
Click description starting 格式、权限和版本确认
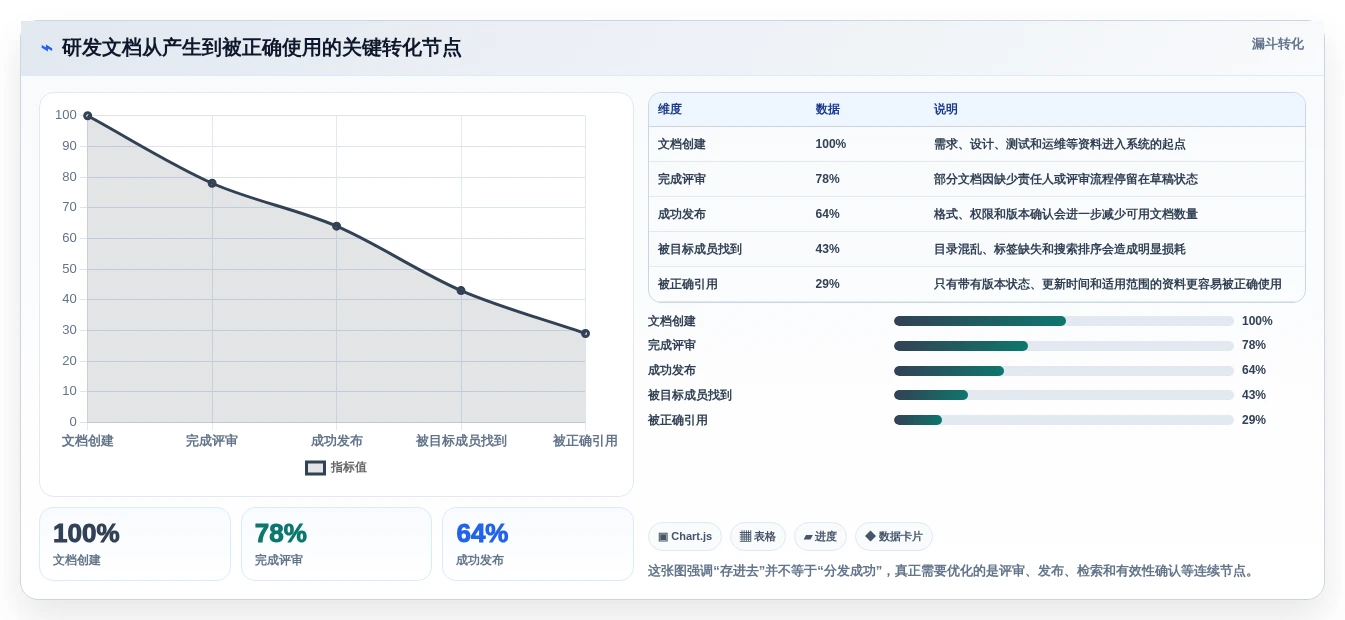point(1066,214)
